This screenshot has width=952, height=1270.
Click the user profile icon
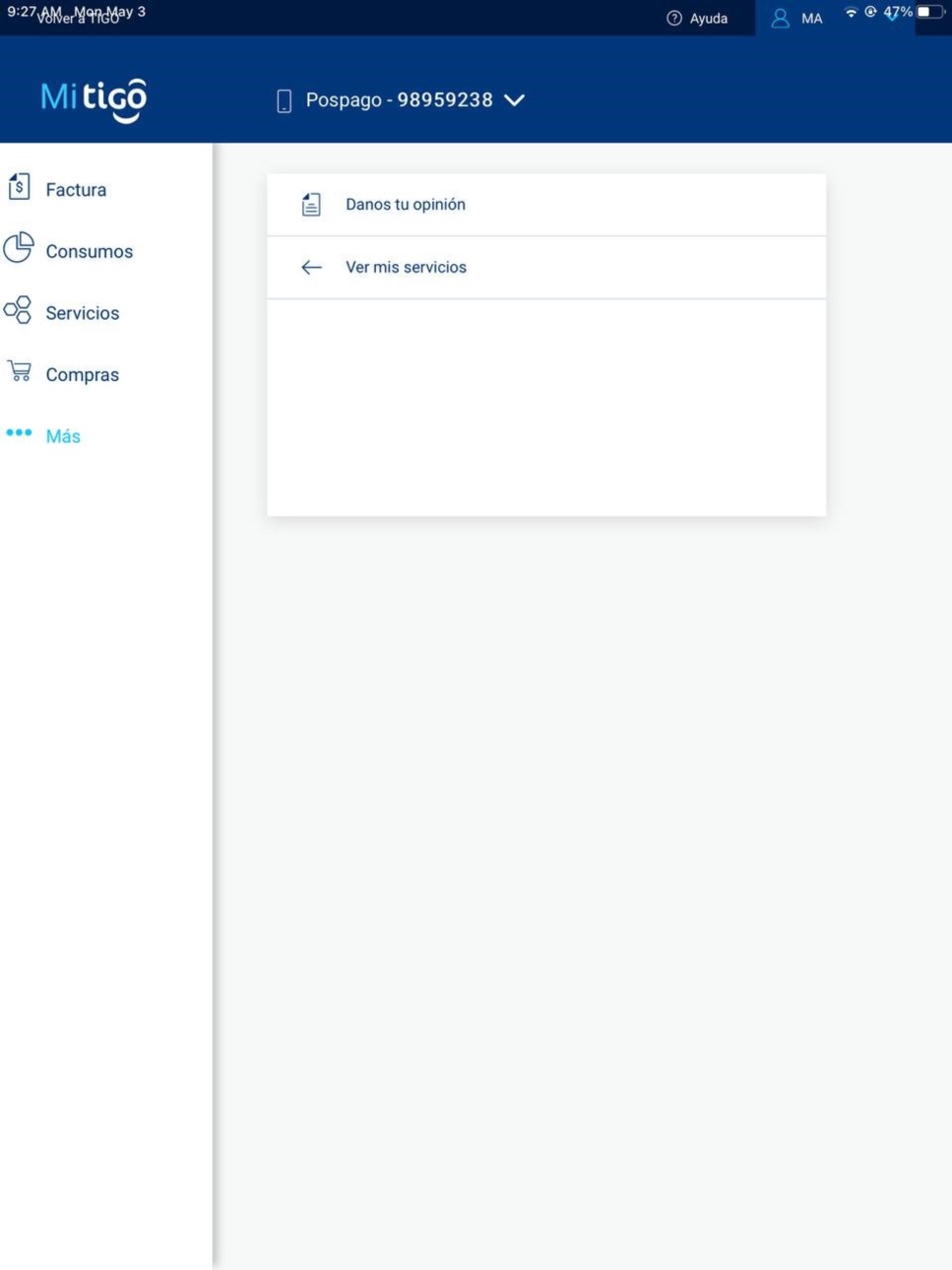(x=780, y=19)
